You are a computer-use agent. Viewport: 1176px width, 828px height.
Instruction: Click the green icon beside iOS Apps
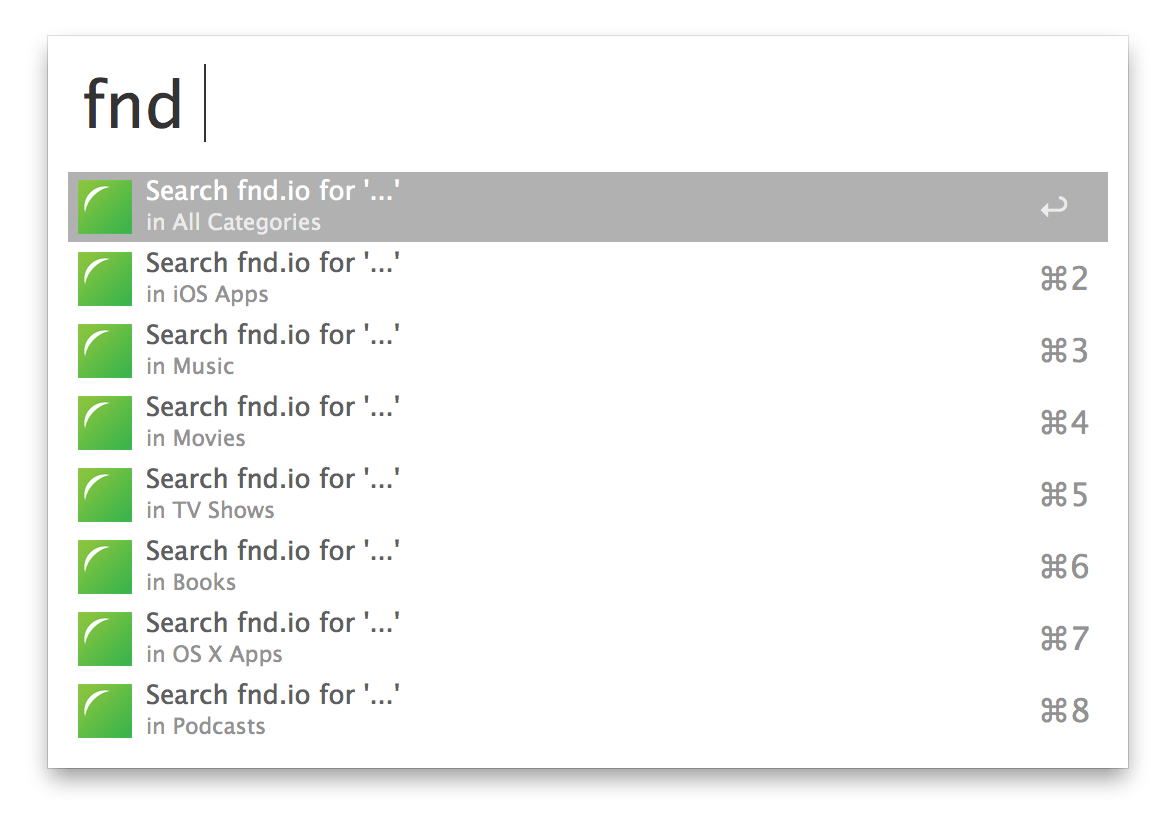tap(105, 279)
